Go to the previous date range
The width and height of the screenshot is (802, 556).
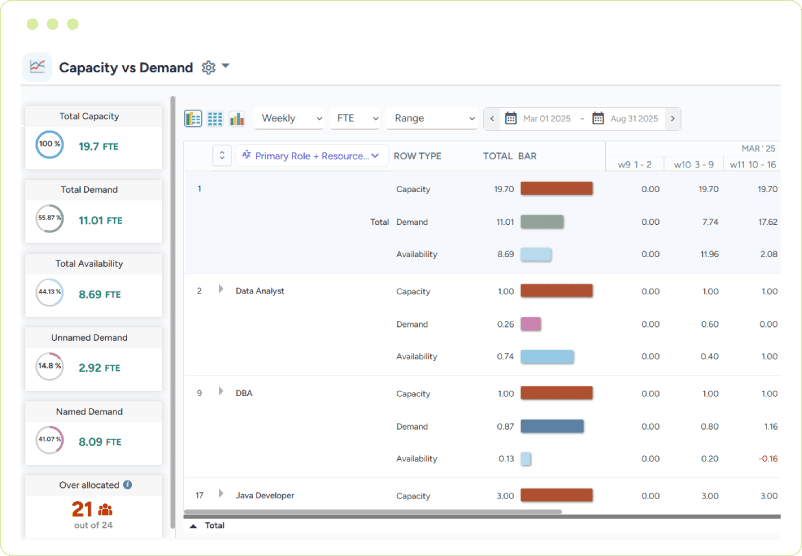point(492,119)
